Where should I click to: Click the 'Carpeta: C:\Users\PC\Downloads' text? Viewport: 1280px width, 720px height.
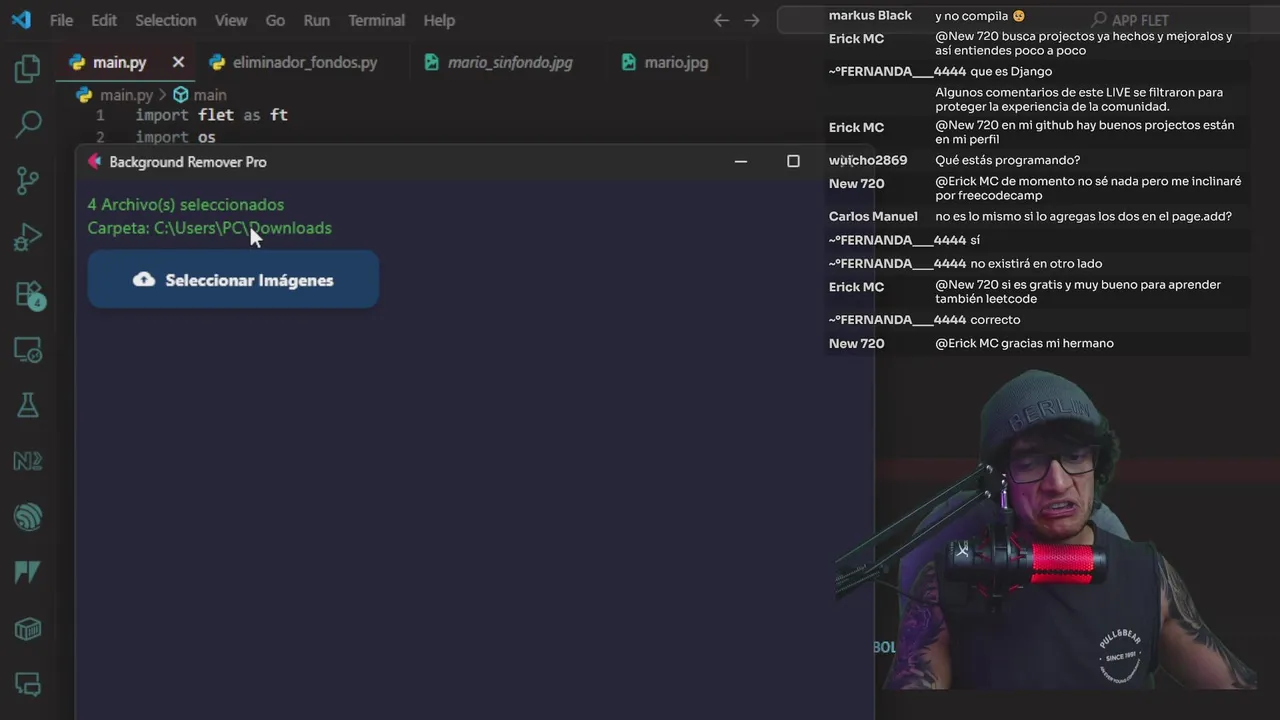click(x=210, y=228)
